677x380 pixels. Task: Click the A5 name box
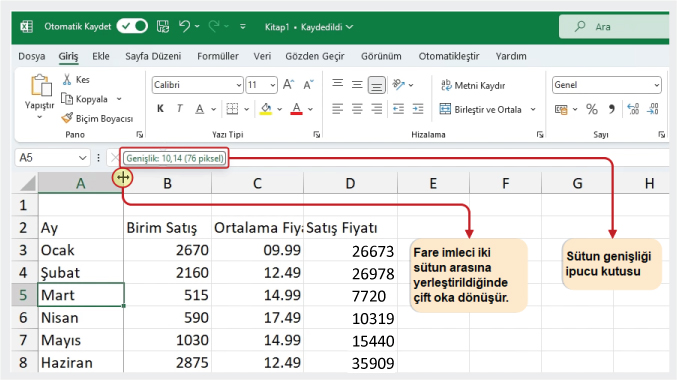click(52, 158)
